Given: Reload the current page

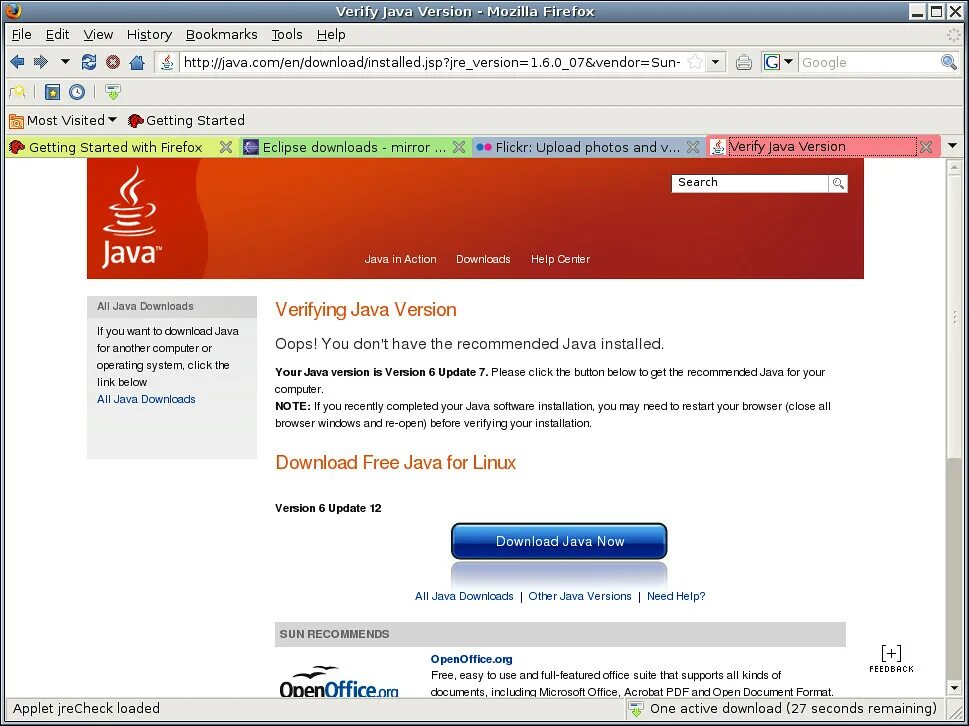Looking at the screenshot, I should click(88, 62).
